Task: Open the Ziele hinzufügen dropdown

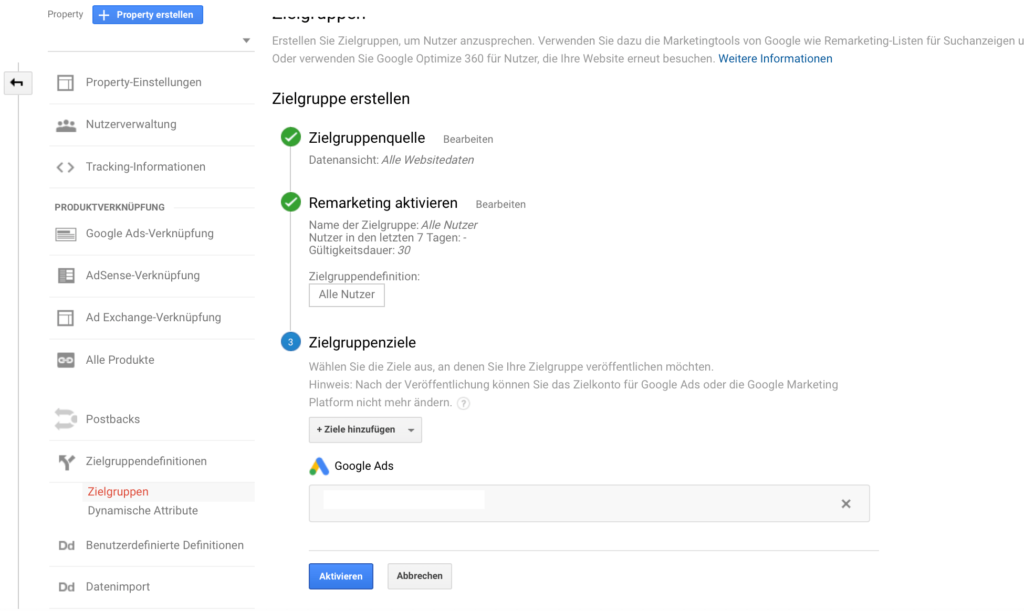Action: point(365,430)
